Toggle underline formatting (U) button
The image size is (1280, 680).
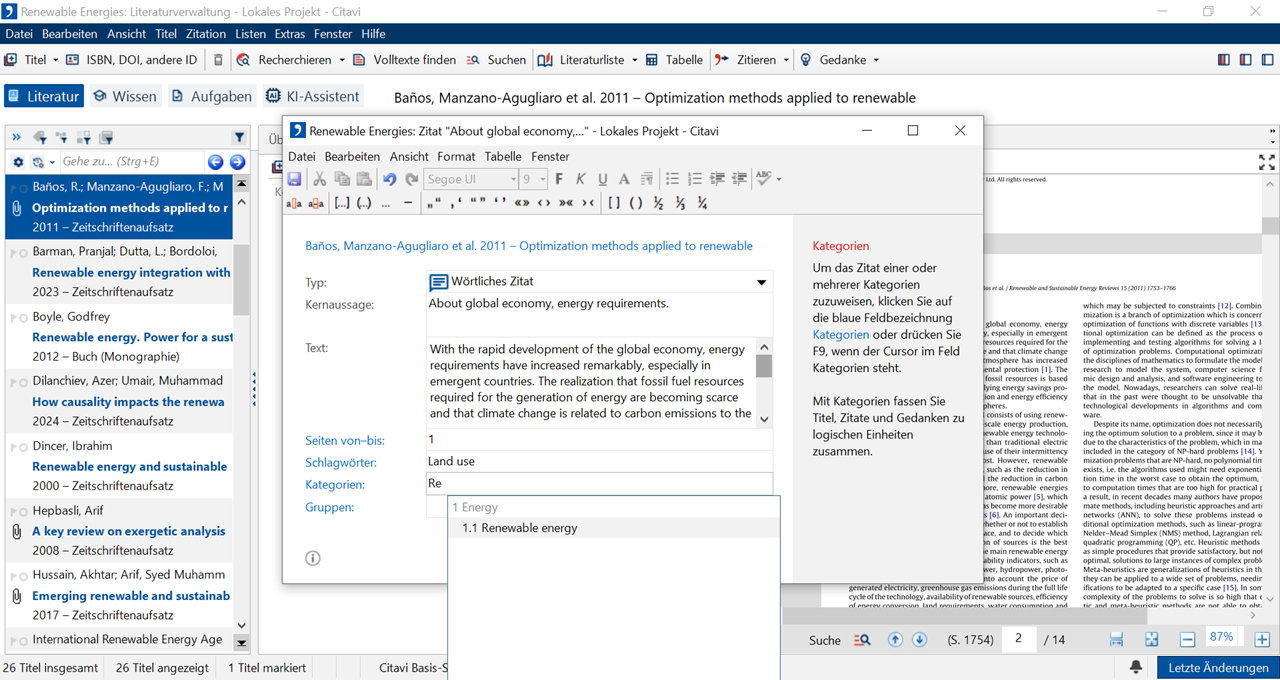[x=602, y=179]
